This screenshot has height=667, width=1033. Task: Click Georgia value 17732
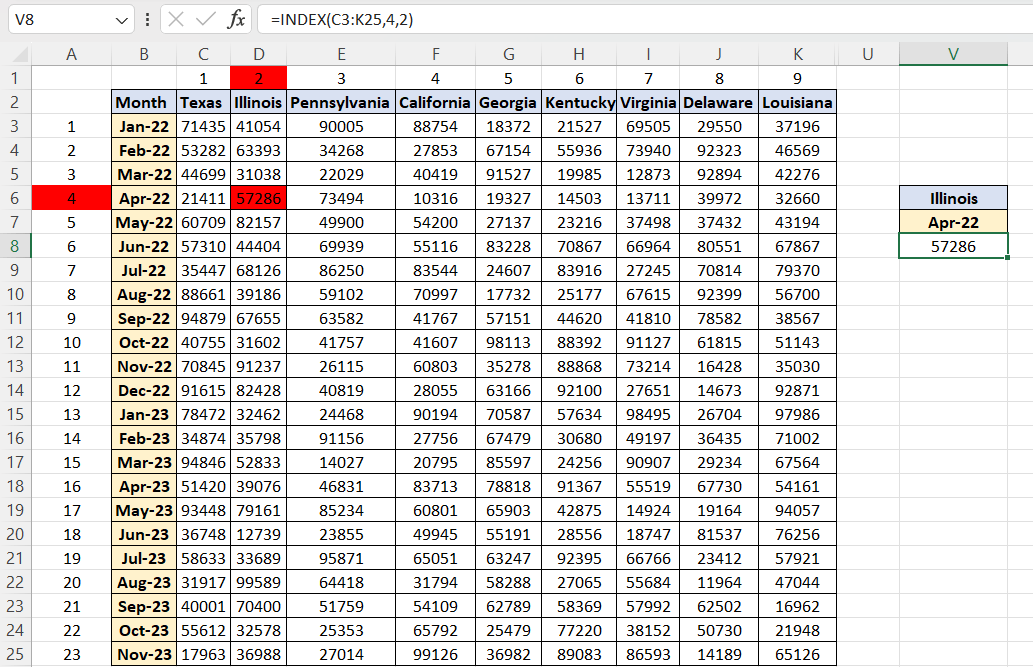(509, 295)
